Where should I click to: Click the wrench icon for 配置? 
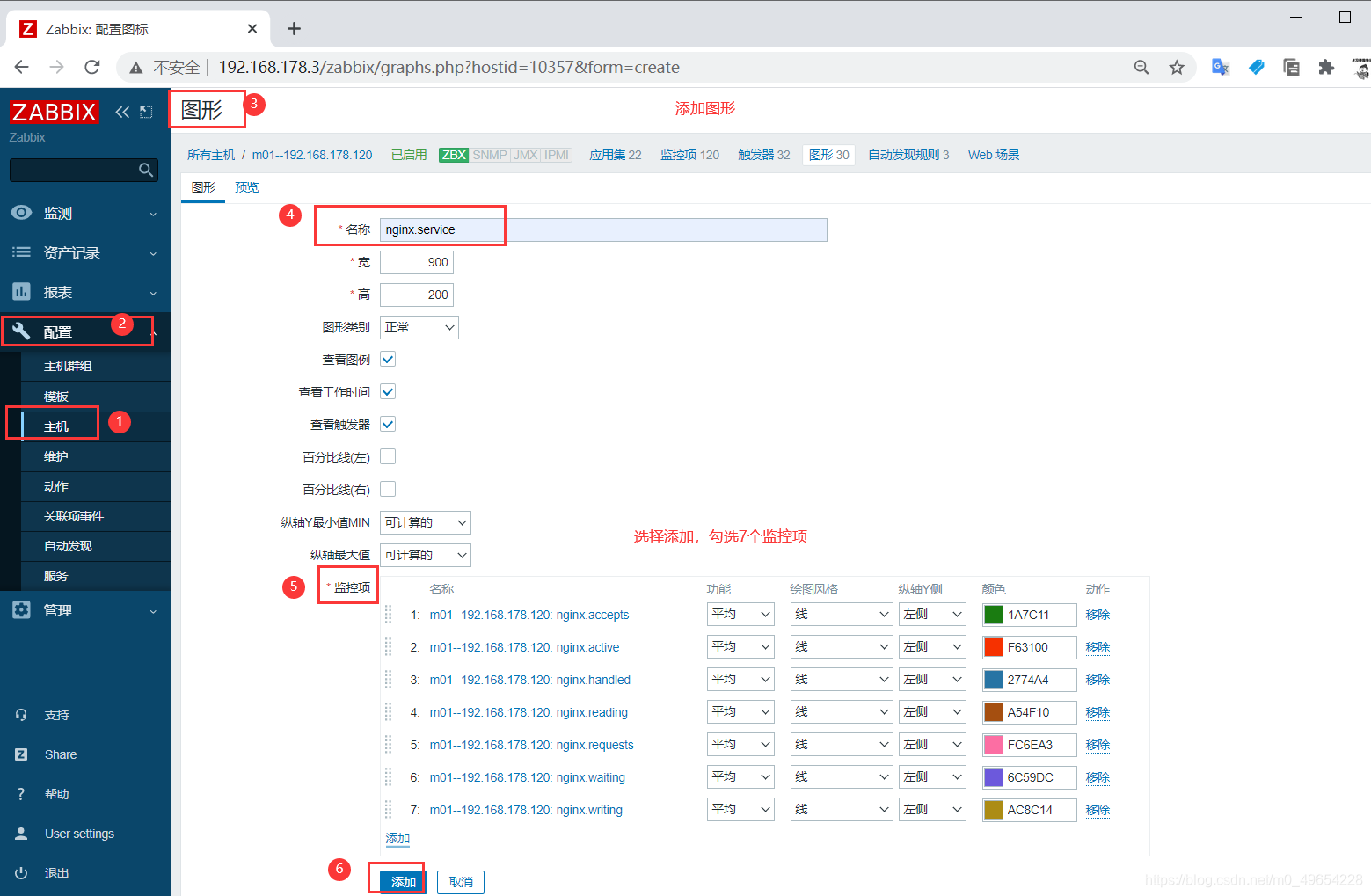point(21,331)
